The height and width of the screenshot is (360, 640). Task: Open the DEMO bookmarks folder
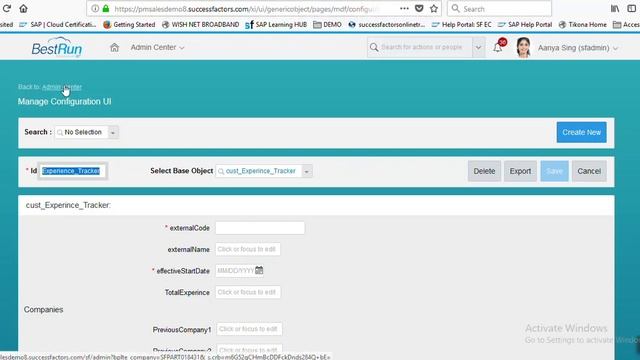(x=327, y=24)
